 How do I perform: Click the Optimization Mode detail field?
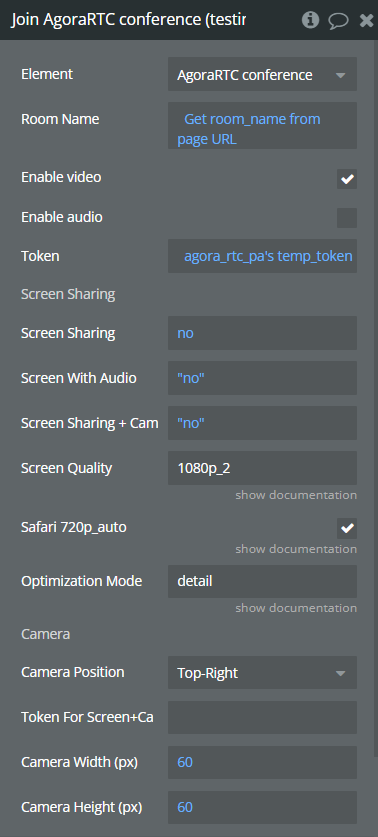tap(262, 581)
